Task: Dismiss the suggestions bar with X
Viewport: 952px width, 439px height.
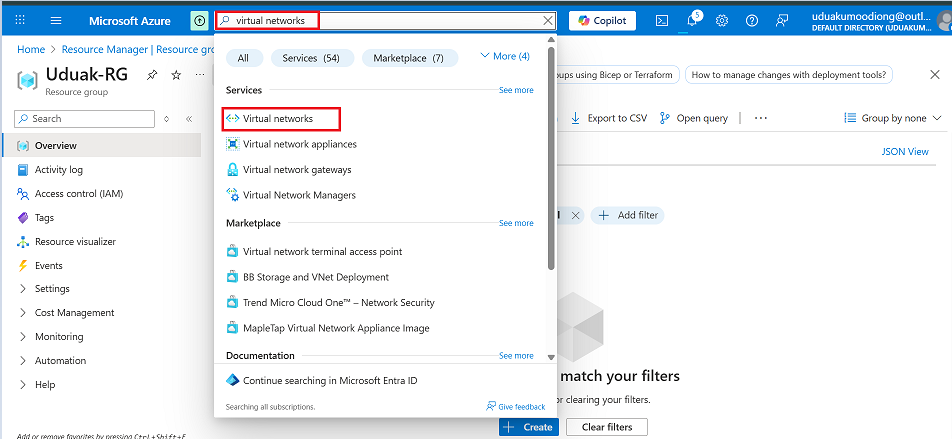Action: (x=935, y=75)
